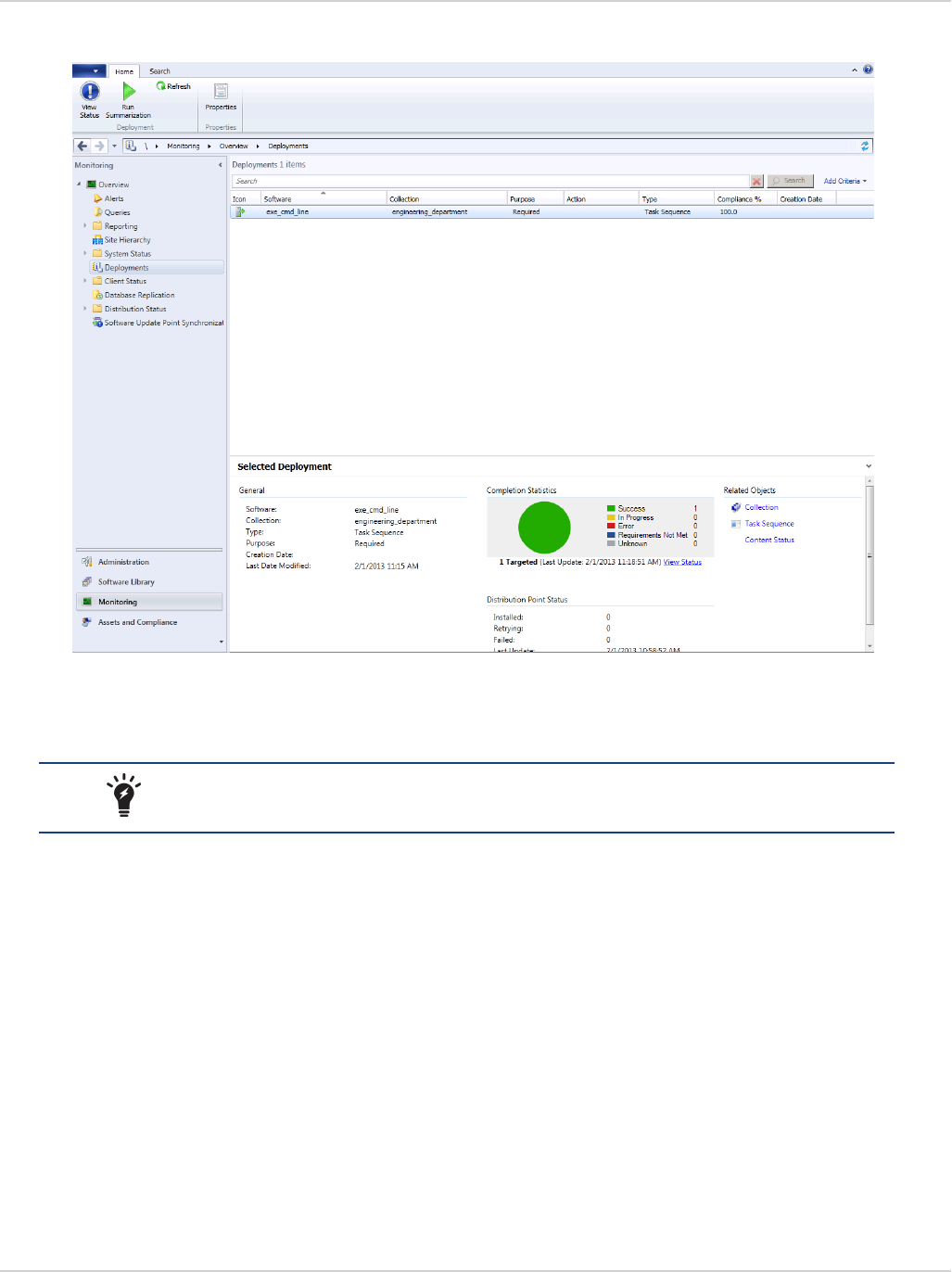Switch to the Home ribbon tab

click(124, 71)
